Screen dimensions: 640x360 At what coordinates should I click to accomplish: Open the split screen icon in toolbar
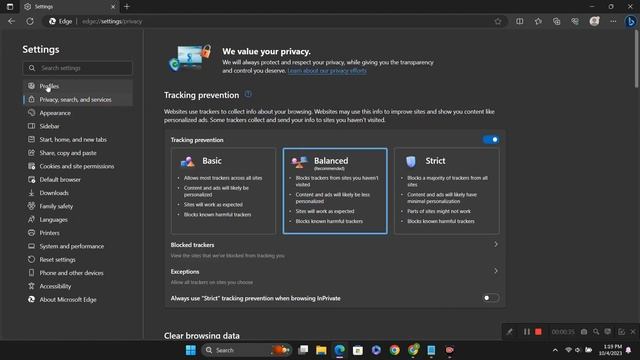click(519, 21)
